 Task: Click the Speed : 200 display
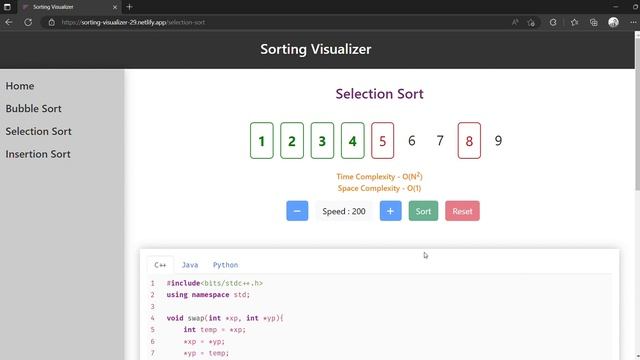(344, 211)
